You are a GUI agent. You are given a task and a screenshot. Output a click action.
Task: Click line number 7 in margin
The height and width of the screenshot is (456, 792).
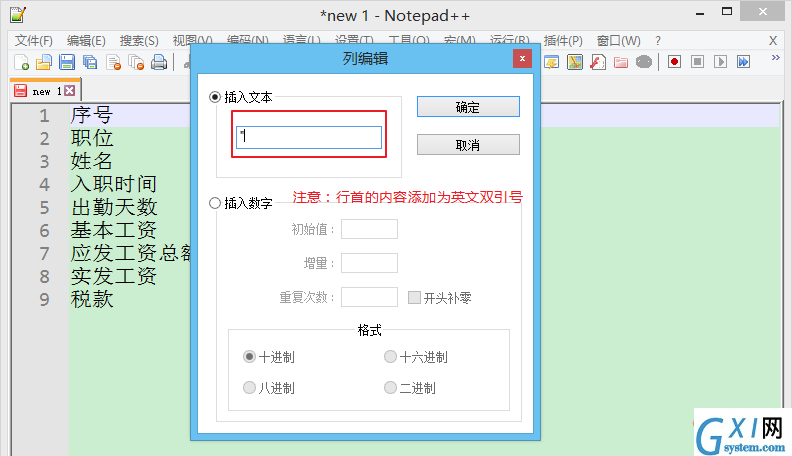point(44,253)
